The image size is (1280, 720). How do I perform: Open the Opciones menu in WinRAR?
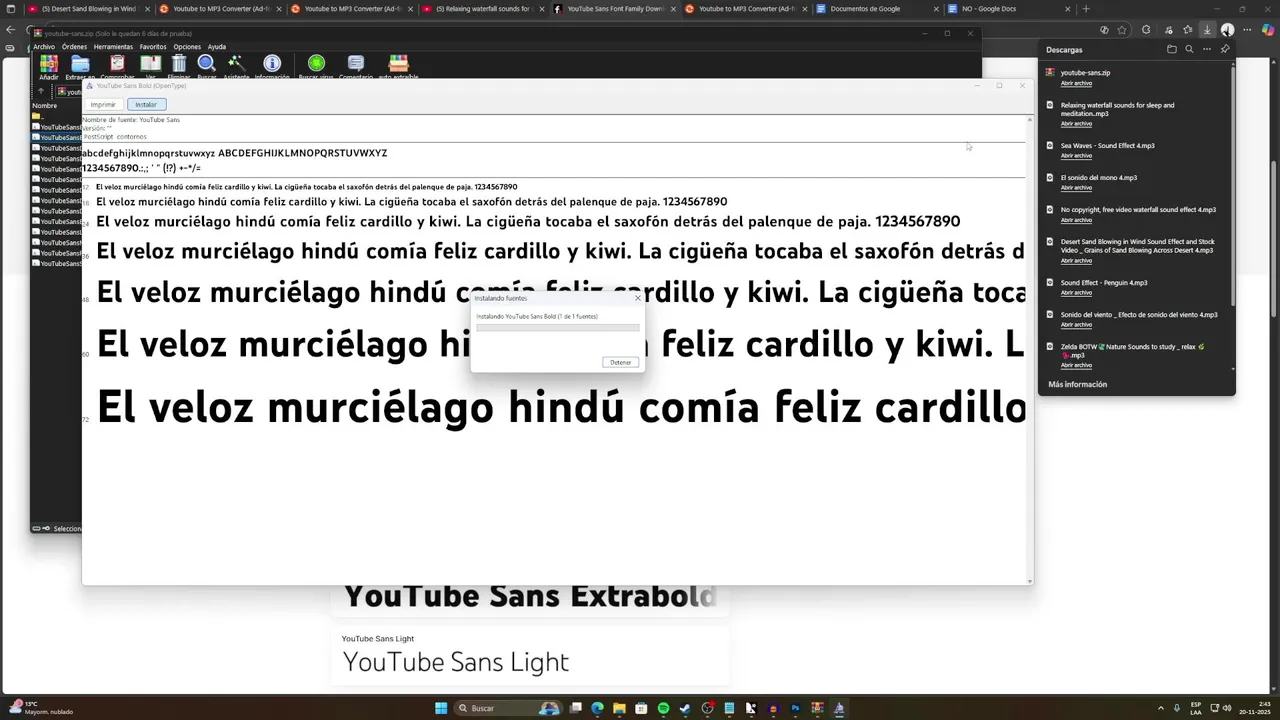pyautogui.click(x=187, y=47)
